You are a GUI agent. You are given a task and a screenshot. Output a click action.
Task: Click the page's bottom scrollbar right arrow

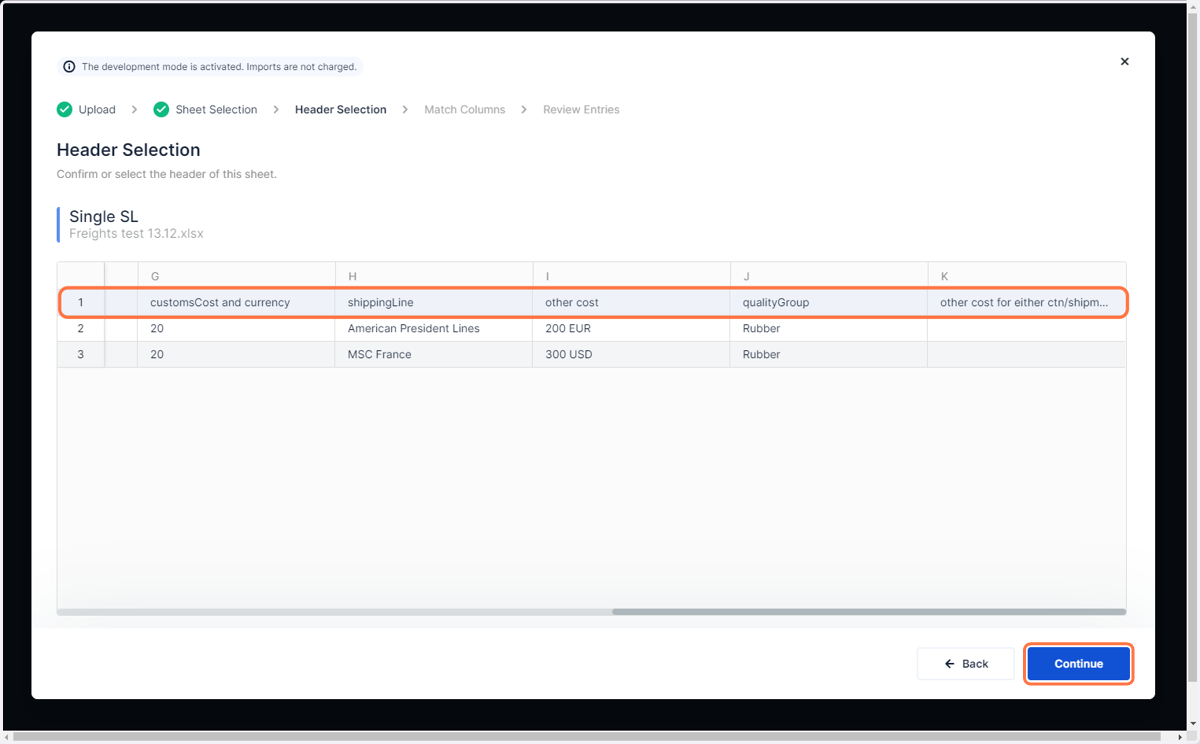(x=1182, y=738)
